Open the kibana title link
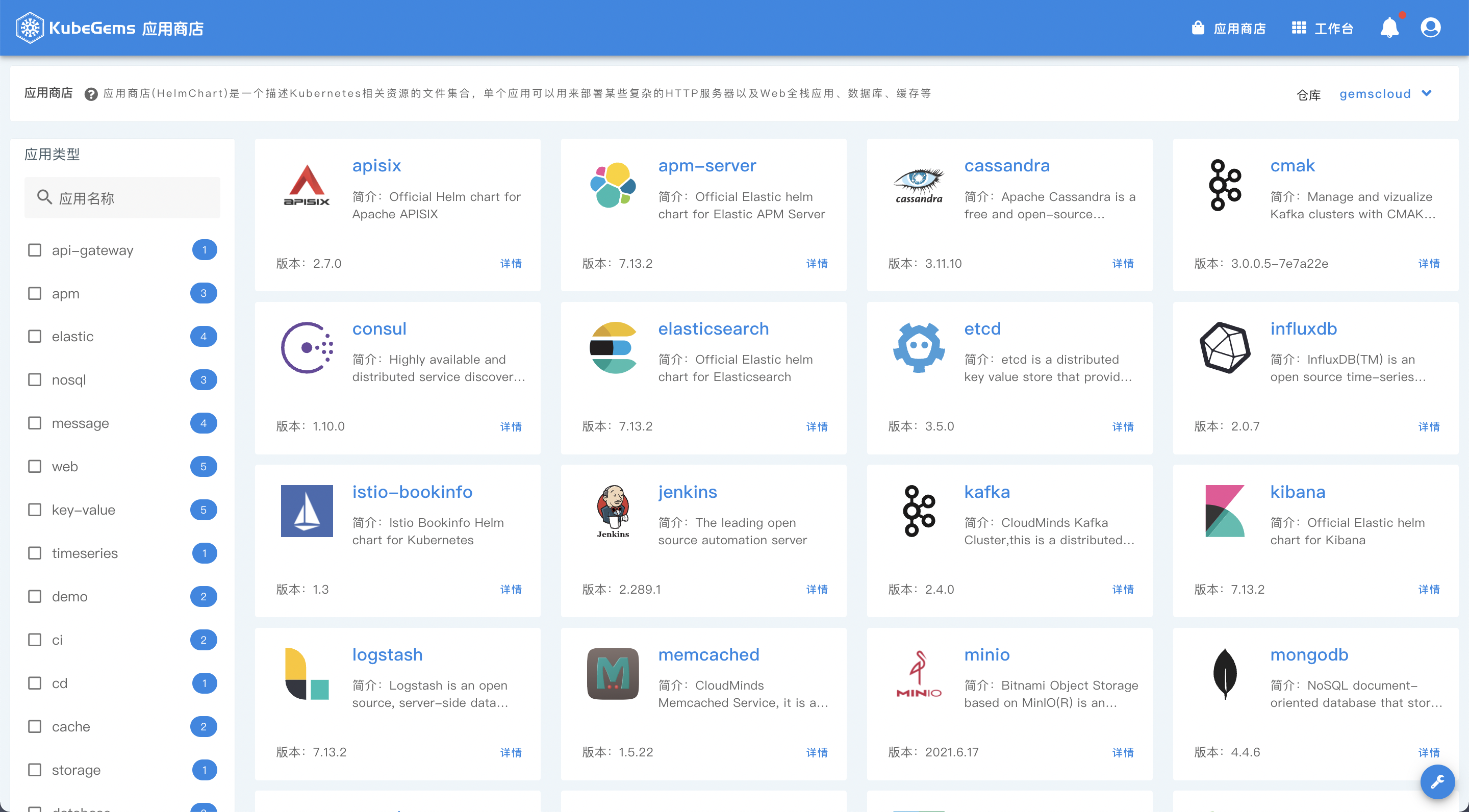The width and height of the screenshot is (1469, 812). coord(1298,492)
